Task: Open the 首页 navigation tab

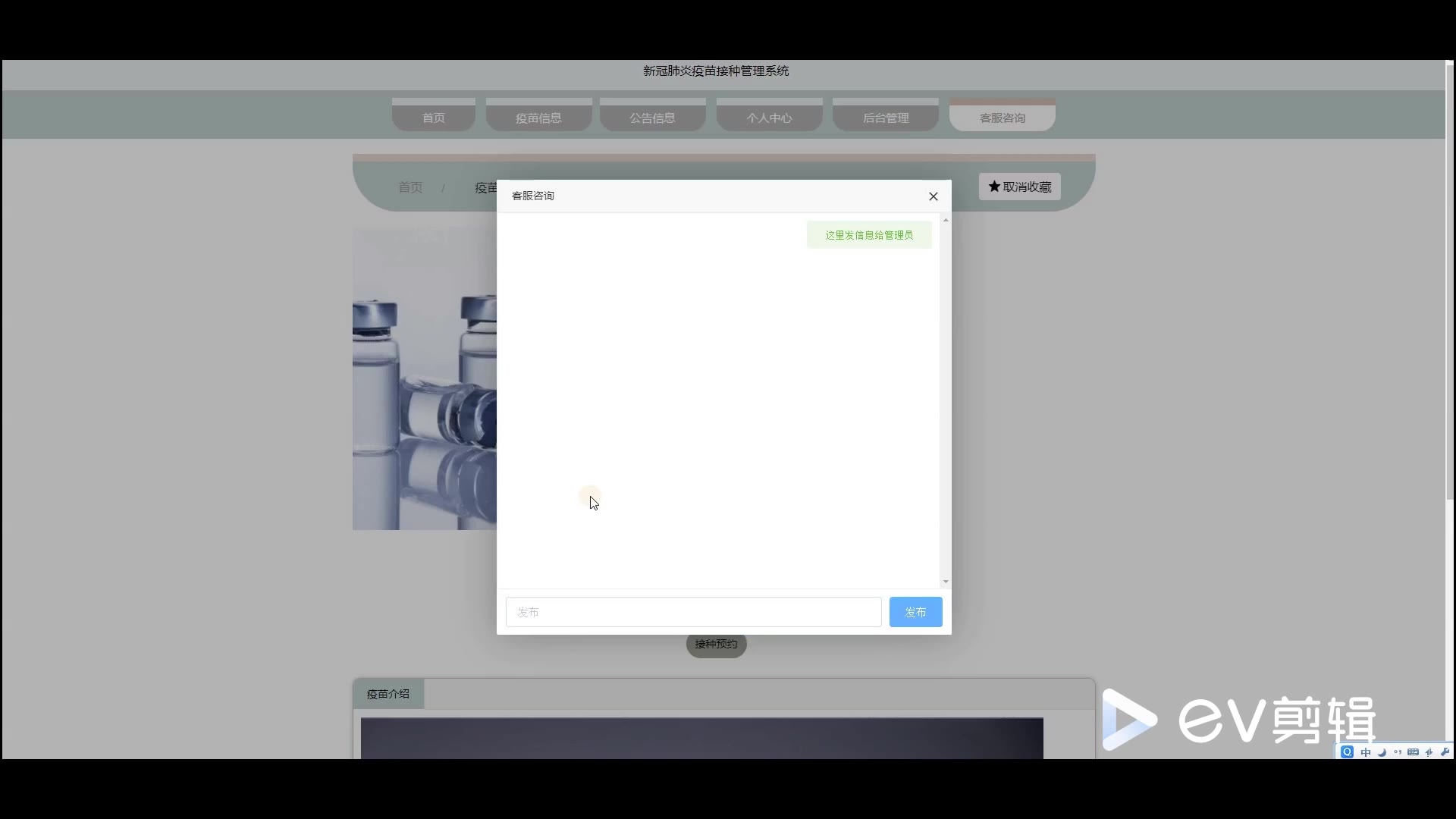Action: click(434, 115)
